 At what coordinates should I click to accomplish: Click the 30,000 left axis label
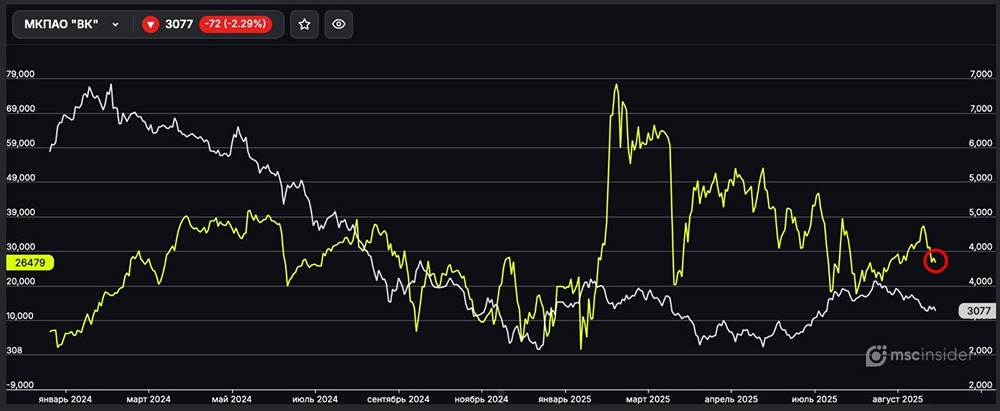pyautogui.click(x=21, y=248)
